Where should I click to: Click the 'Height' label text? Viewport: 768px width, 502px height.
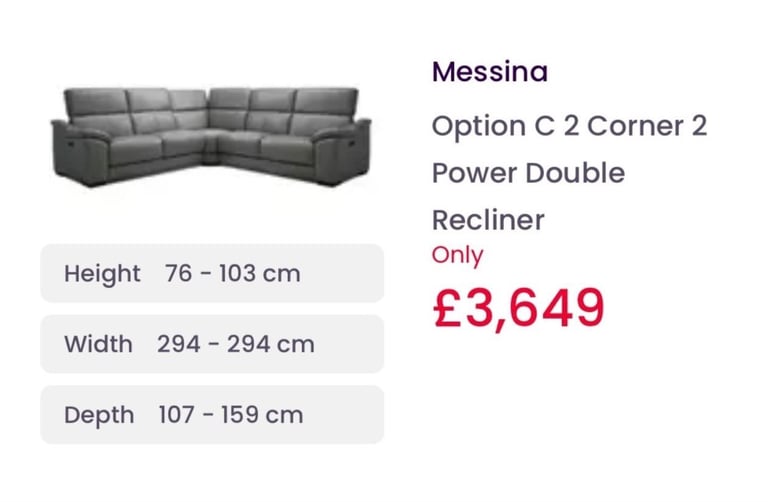[102, 274]
